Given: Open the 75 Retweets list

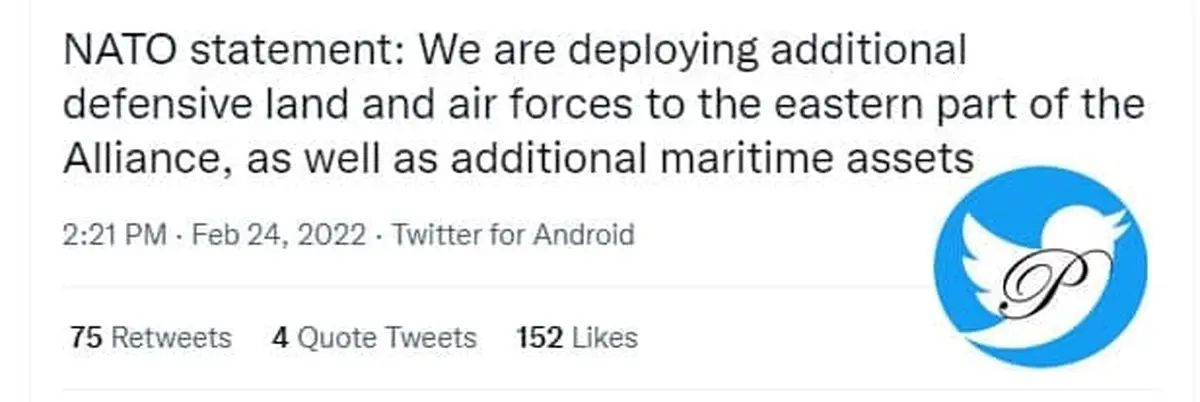Looking at the screenshot, I should (151, 337).
